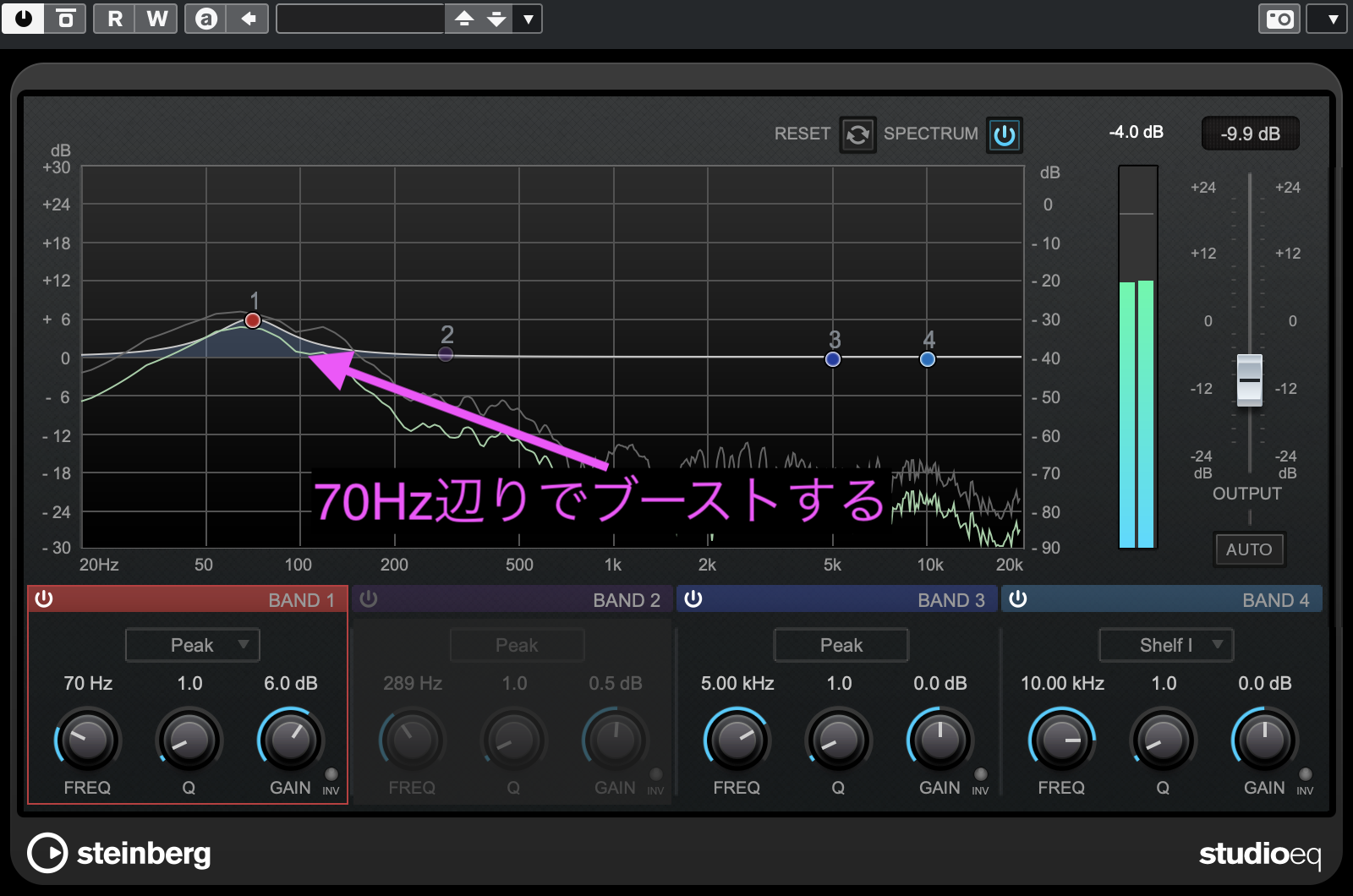The height and width of the screenshot is (896, 1353).
Task: Toggle Band 1 power button
Action: tap(44, 599)
